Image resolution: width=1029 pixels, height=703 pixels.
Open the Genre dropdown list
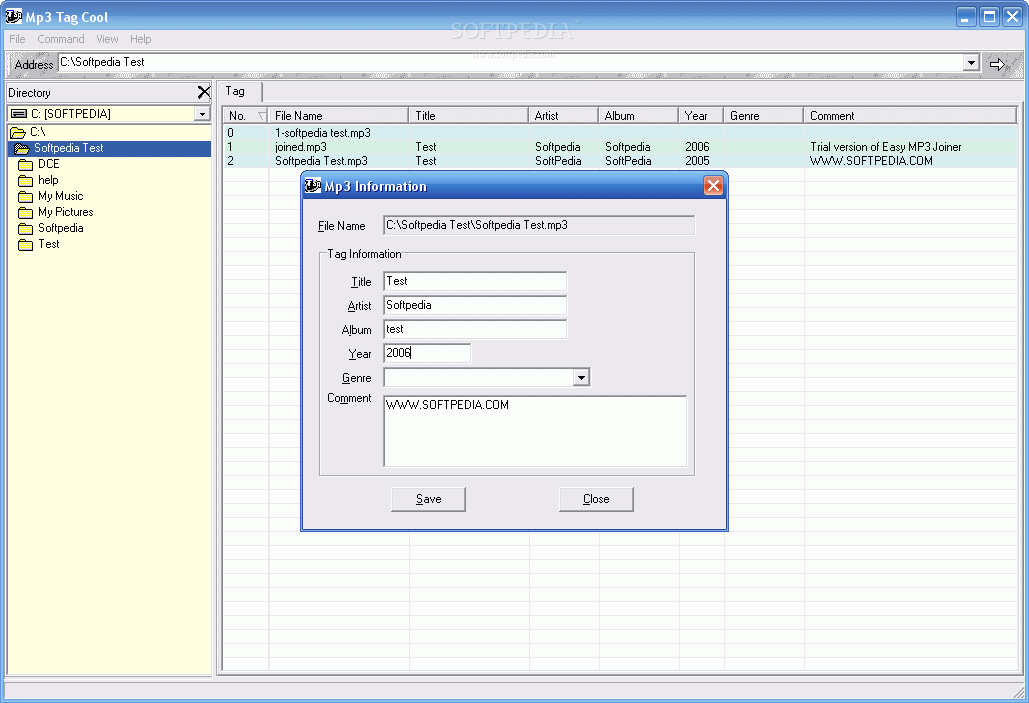coord(581,377)
